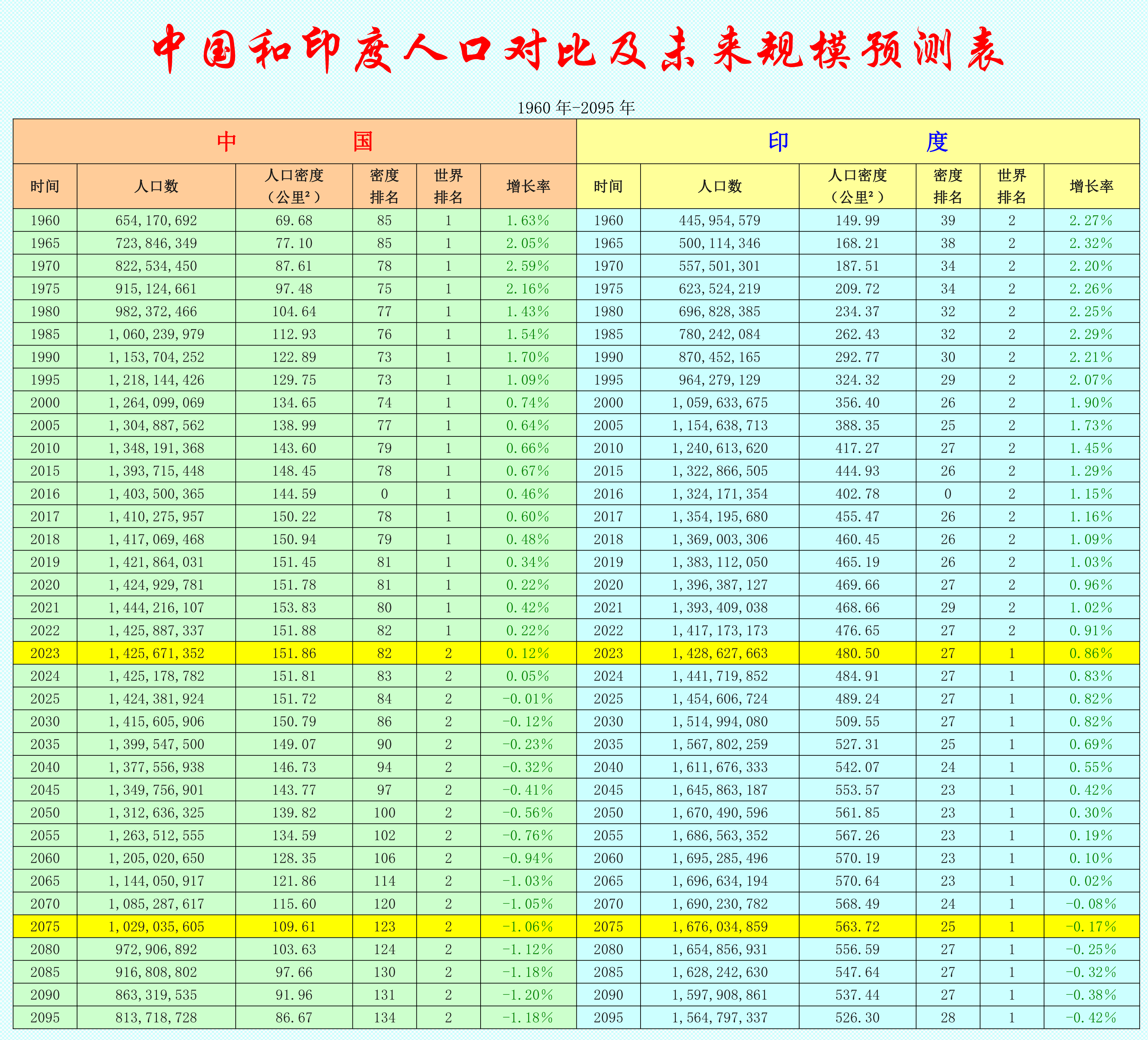1148x1040 pixels.
Task: Click the 1960年-2095年 subtitle text
Action: 576,108
